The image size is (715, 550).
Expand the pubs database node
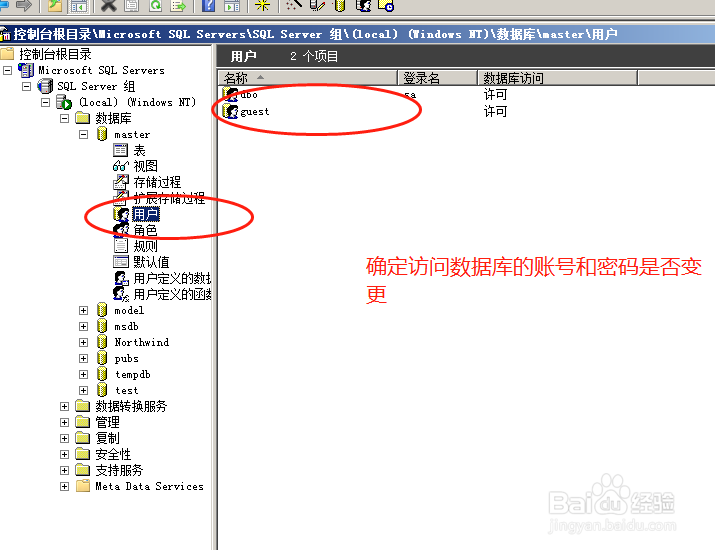pyautogui.click(x=83, y=358)
